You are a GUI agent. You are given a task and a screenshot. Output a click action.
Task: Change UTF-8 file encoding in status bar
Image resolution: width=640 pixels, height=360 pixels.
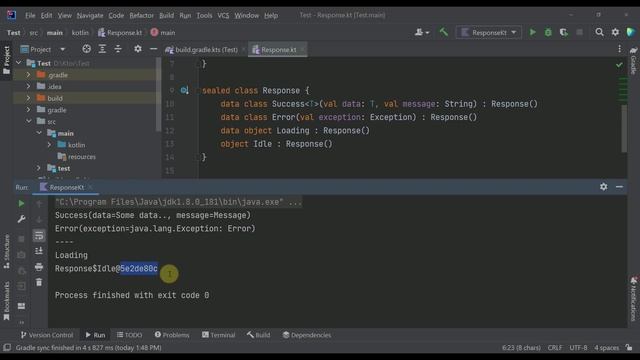tap(578, 348)
